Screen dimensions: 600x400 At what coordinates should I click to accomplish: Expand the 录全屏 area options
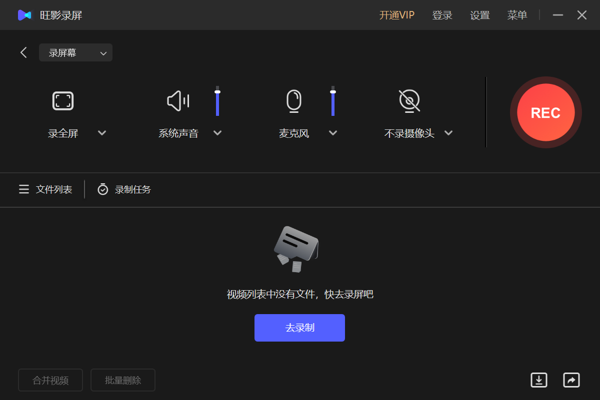101,133
